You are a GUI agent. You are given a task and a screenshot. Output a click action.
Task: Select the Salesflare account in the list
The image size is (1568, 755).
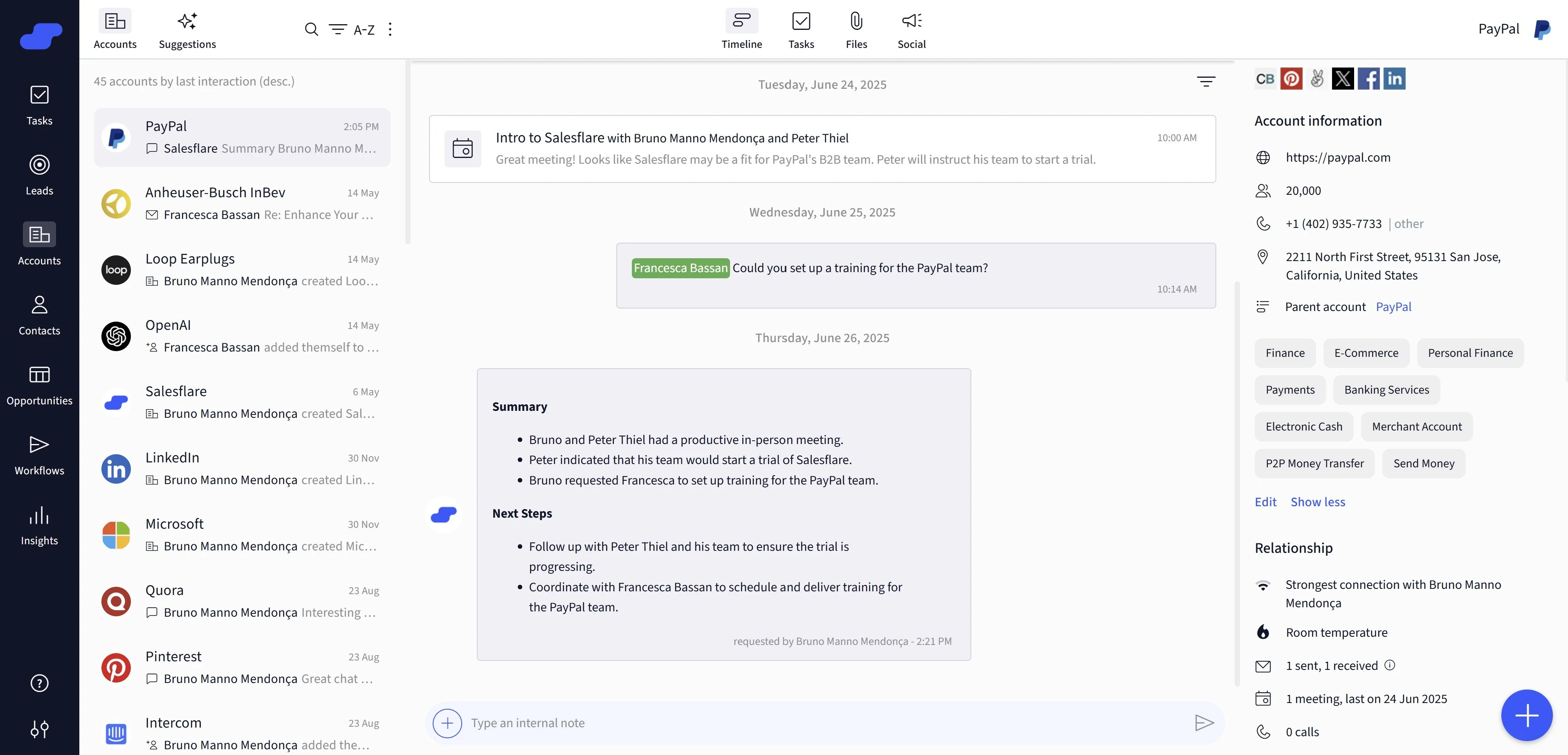coord(242,403)
